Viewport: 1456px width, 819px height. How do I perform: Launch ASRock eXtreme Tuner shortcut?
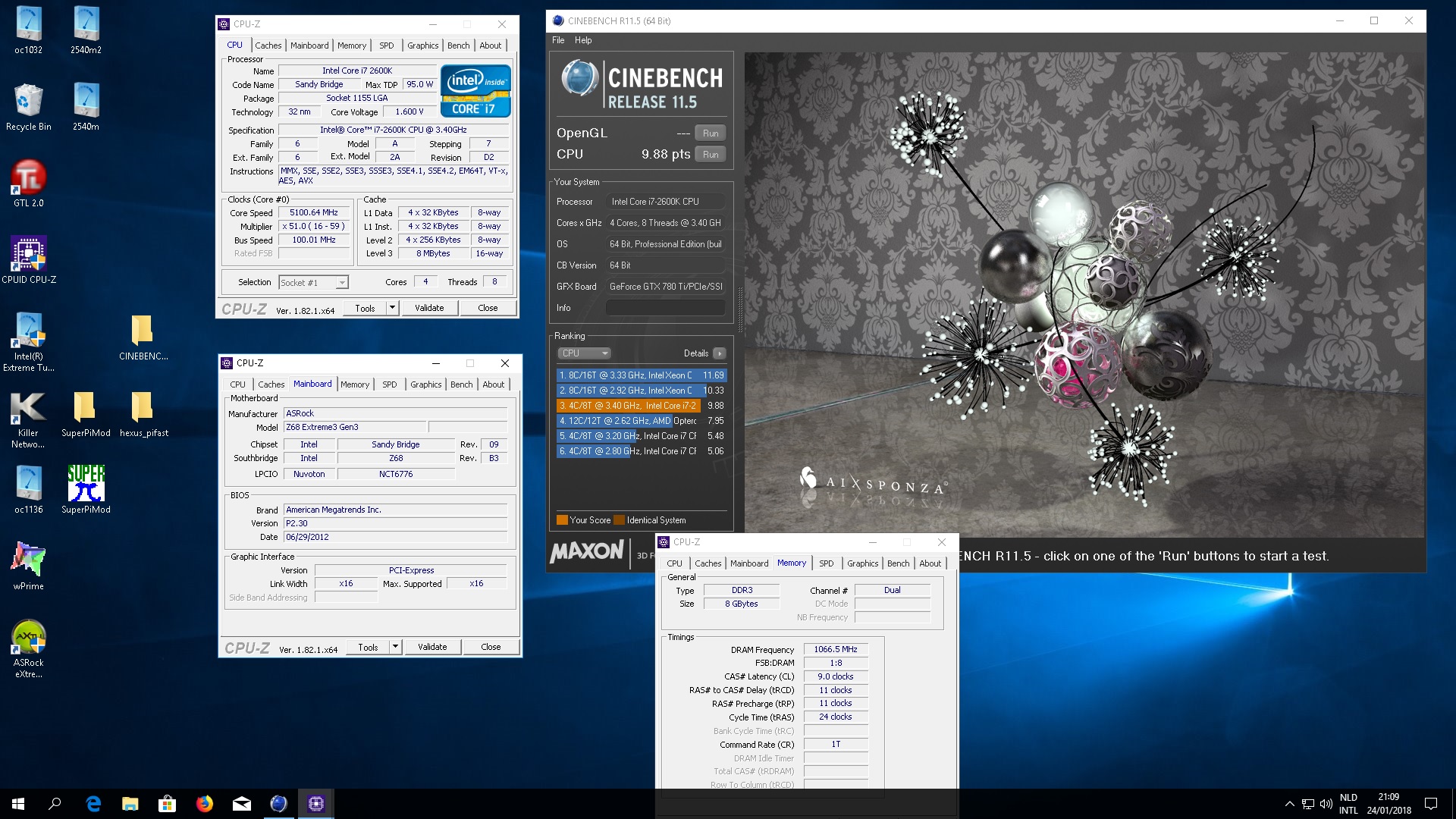pyautogui.click(x=29, y=648)
